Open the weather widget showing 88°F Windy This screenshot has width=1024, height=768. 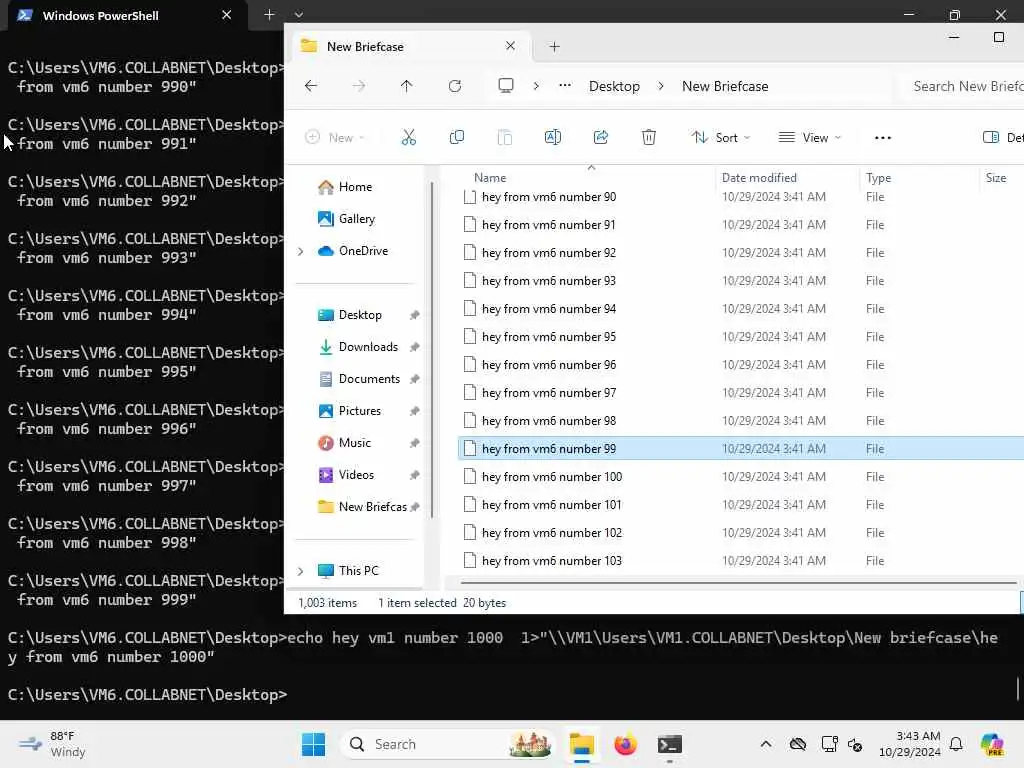tap(52, 744)
